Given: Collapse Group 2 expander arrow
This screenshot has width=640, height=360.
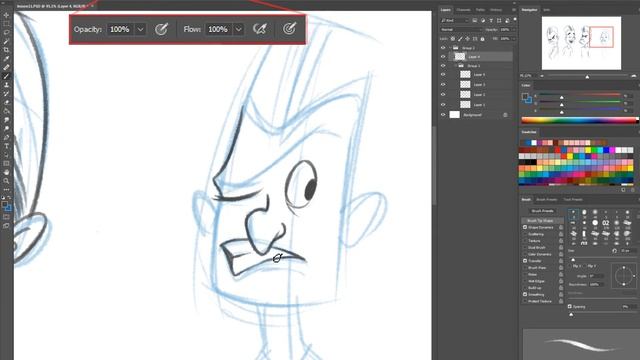Looking at the screenshot, I should point(450,48).
